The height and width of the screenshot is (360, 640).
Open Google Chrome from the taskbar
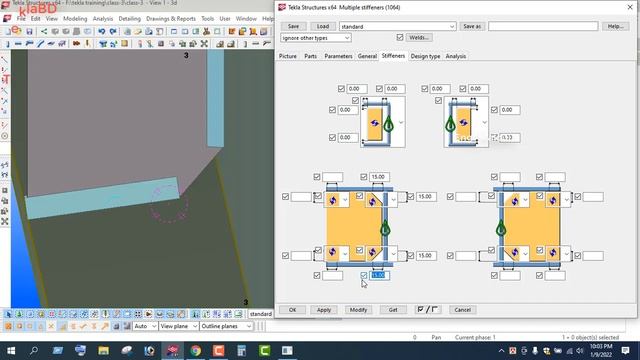pos(196,351)
